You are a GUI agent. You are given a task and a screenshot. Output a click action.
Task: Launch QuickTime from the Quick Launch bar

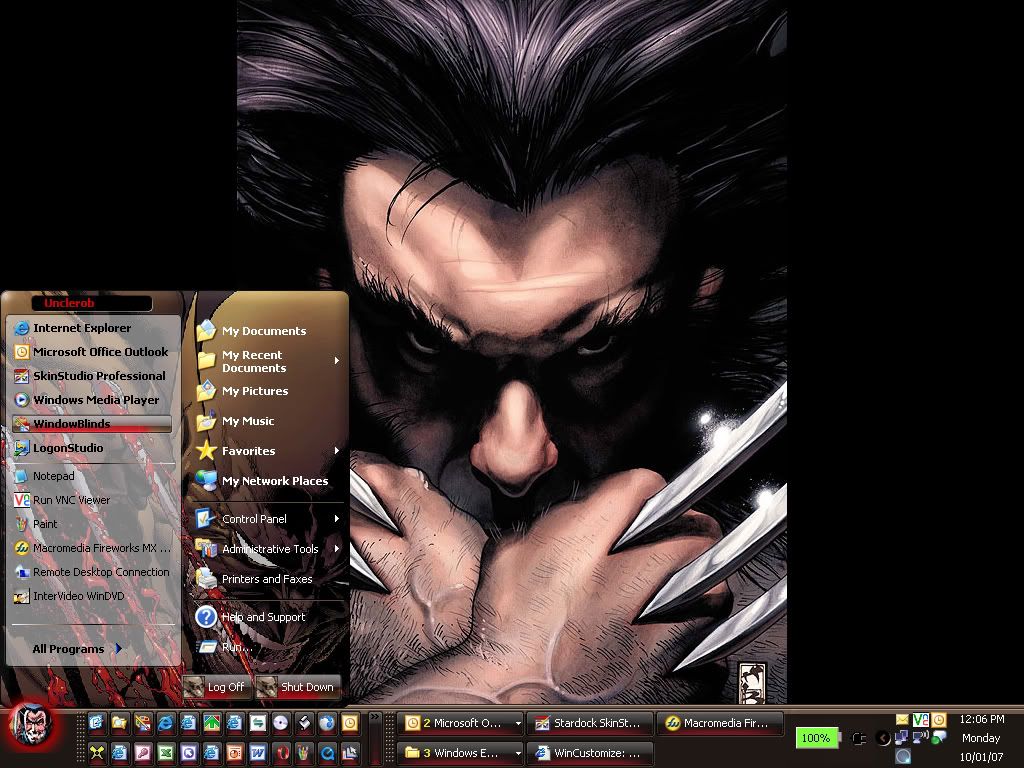click(327, 753)
